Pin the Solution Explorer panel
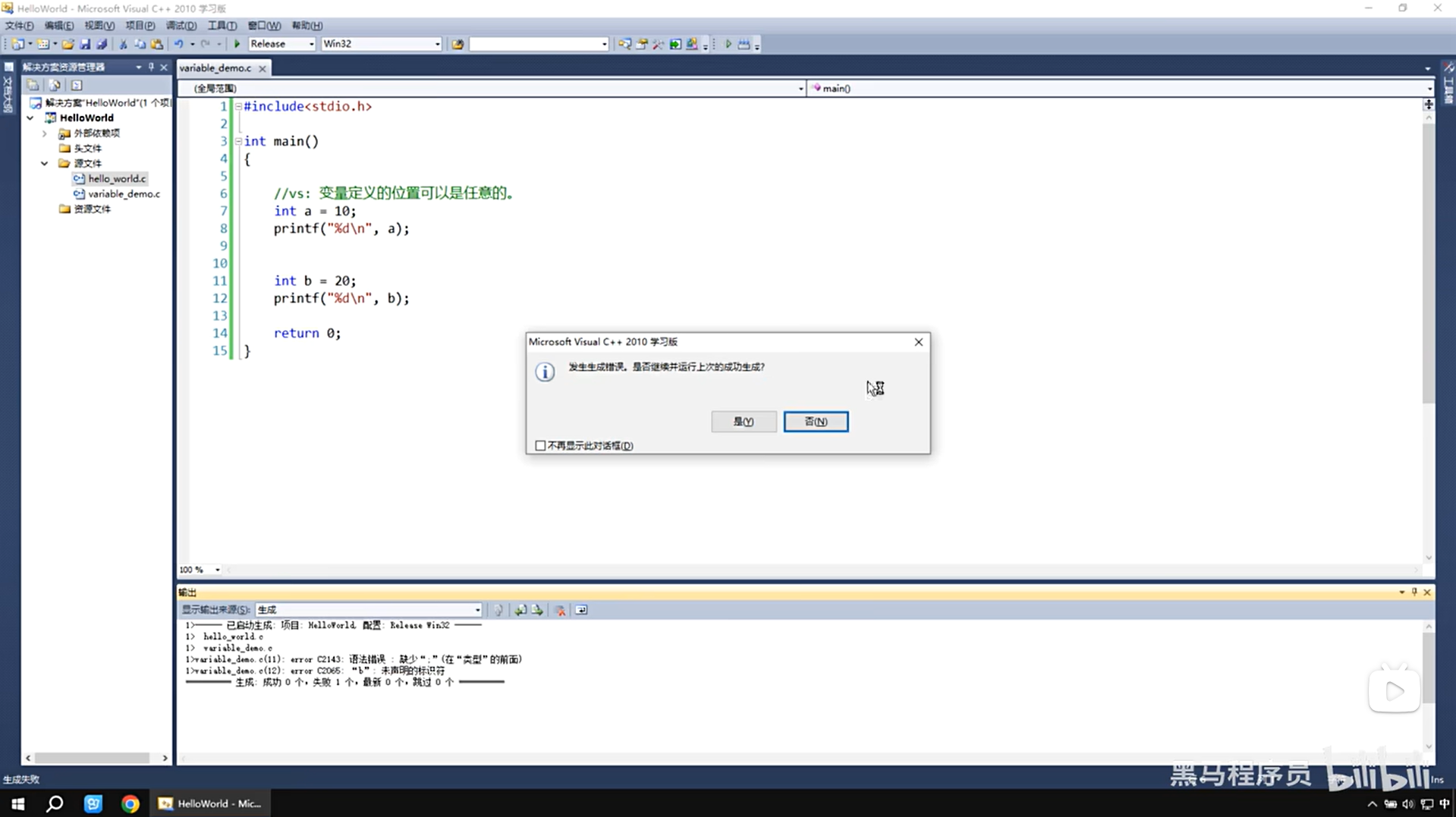Image resolution: width=1456 pixels, height=817 pixels. [151, 67]
